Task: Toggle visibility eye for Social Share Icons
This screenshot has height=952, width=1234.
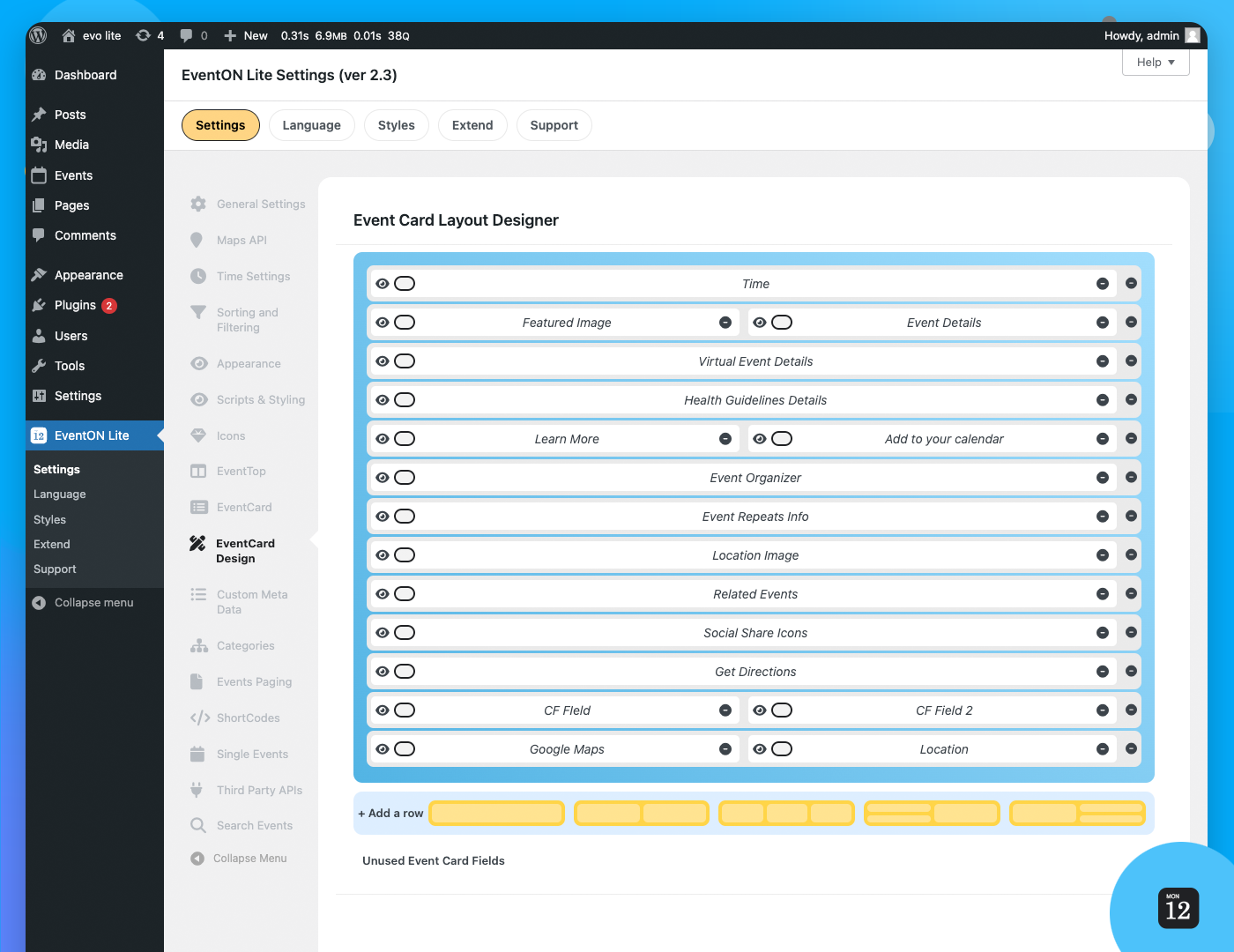Action: (383, 633)
